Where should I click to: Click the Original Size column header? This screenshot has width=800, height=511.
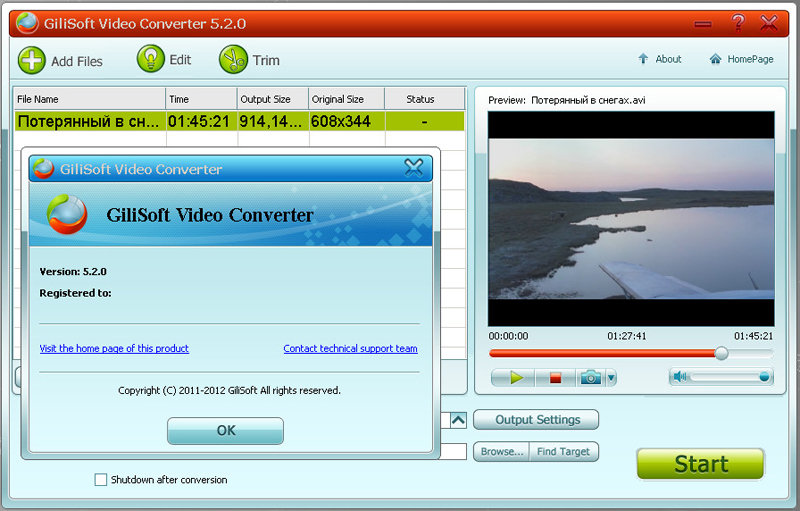[x=346, y=99]
